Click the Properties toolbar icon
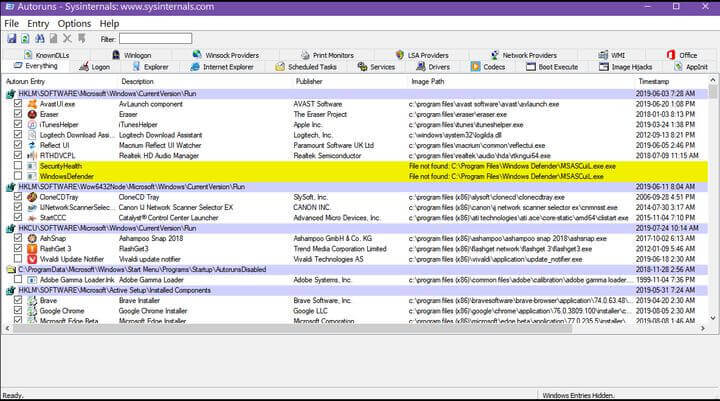 click(x=54, y=39)
